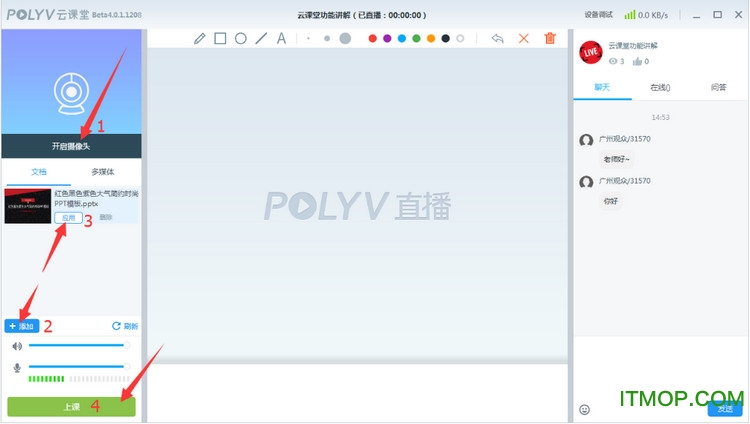750x424 pixels.
Task: Switch to the 多媒体 tab
Action: 102,172
